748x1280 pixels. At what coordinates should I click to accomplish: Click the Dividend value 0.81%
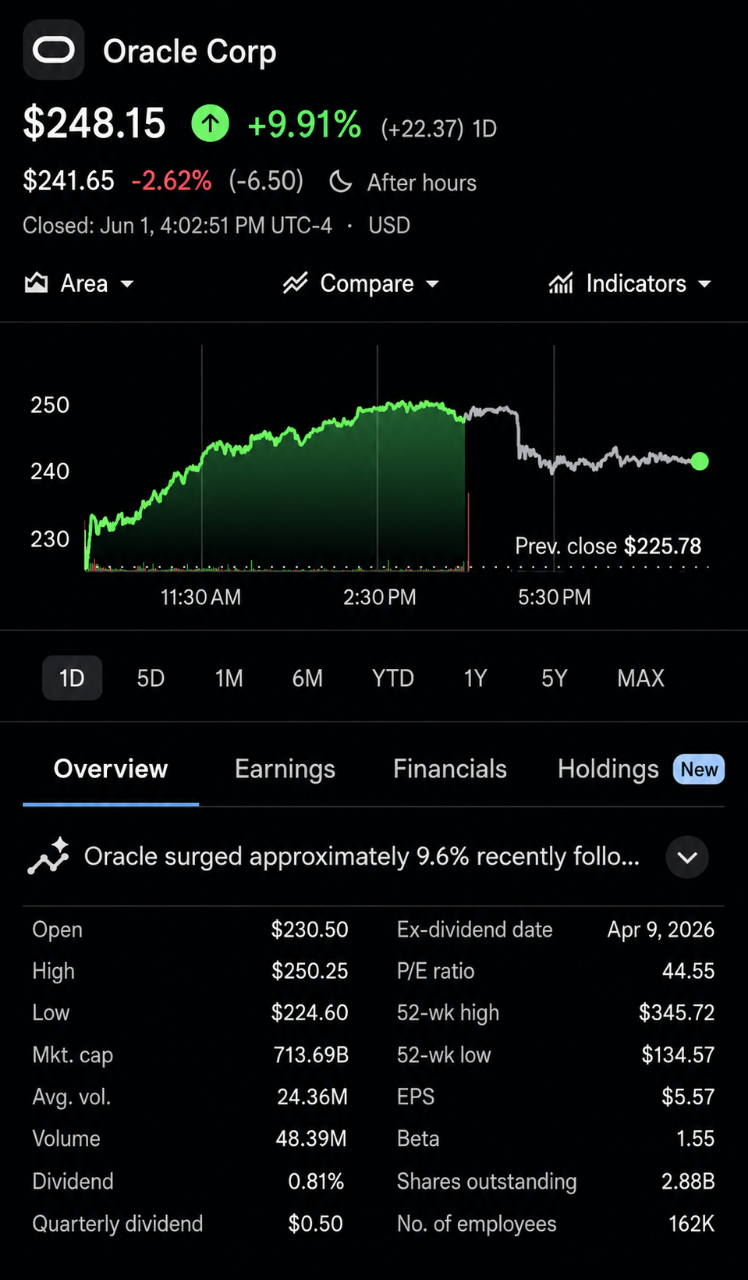pyautogui.click(x=316, y=1182)
